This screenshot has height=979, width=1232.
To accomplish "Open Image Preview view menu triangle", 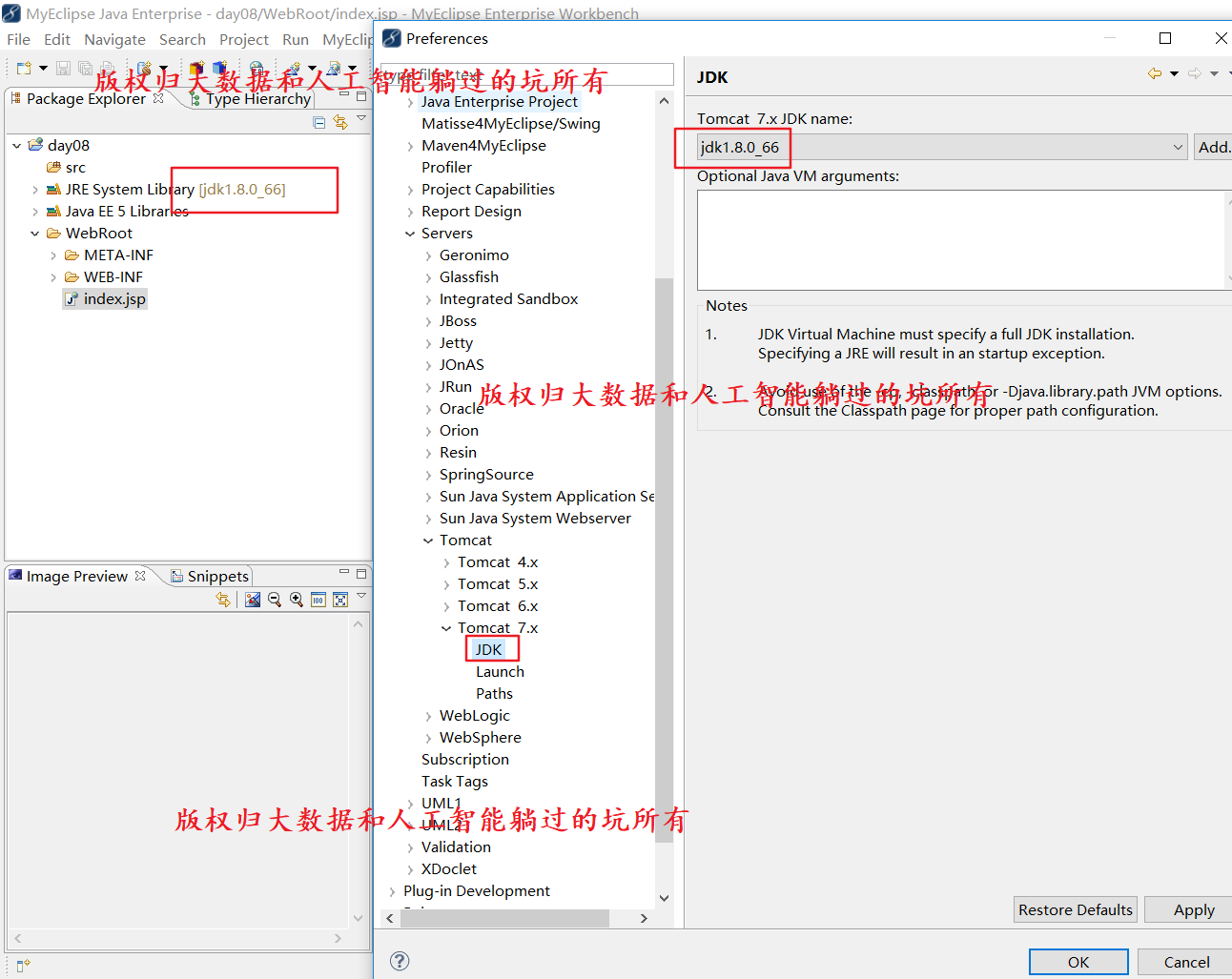I will coord(361,597).
